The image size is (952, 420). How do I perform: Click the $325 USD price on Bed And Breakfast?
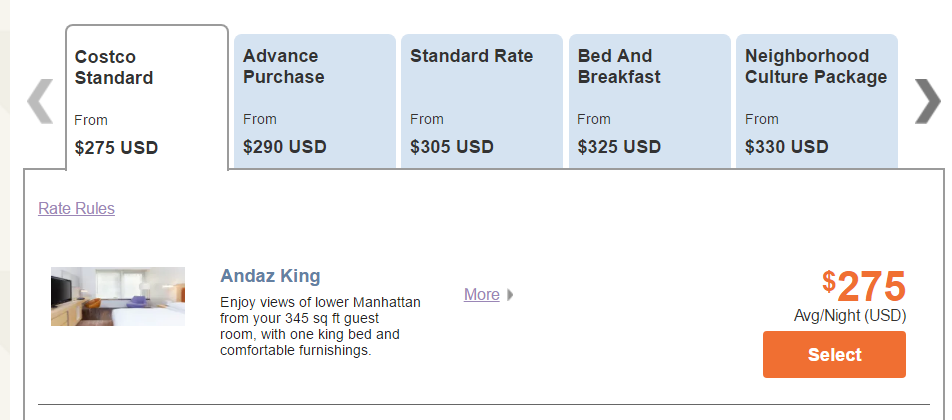[x=619, y=147]
